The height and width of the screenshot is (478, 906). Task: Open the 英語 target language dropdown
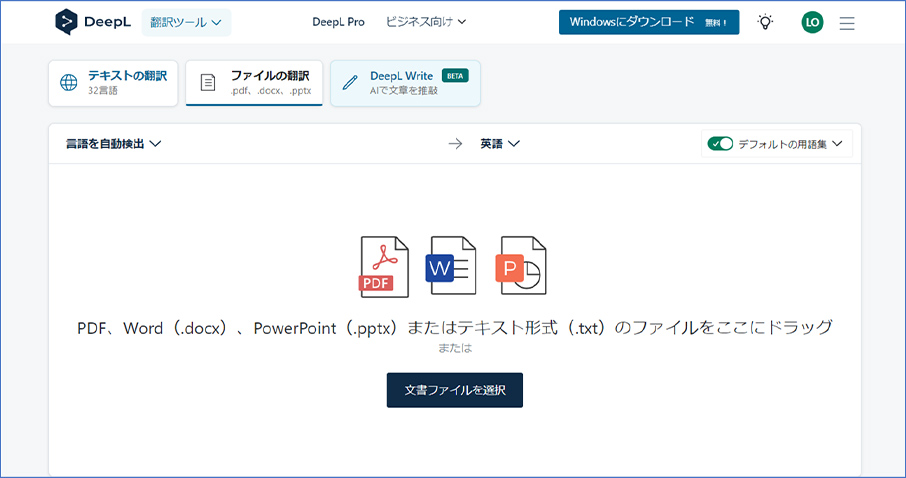[500, 144]
